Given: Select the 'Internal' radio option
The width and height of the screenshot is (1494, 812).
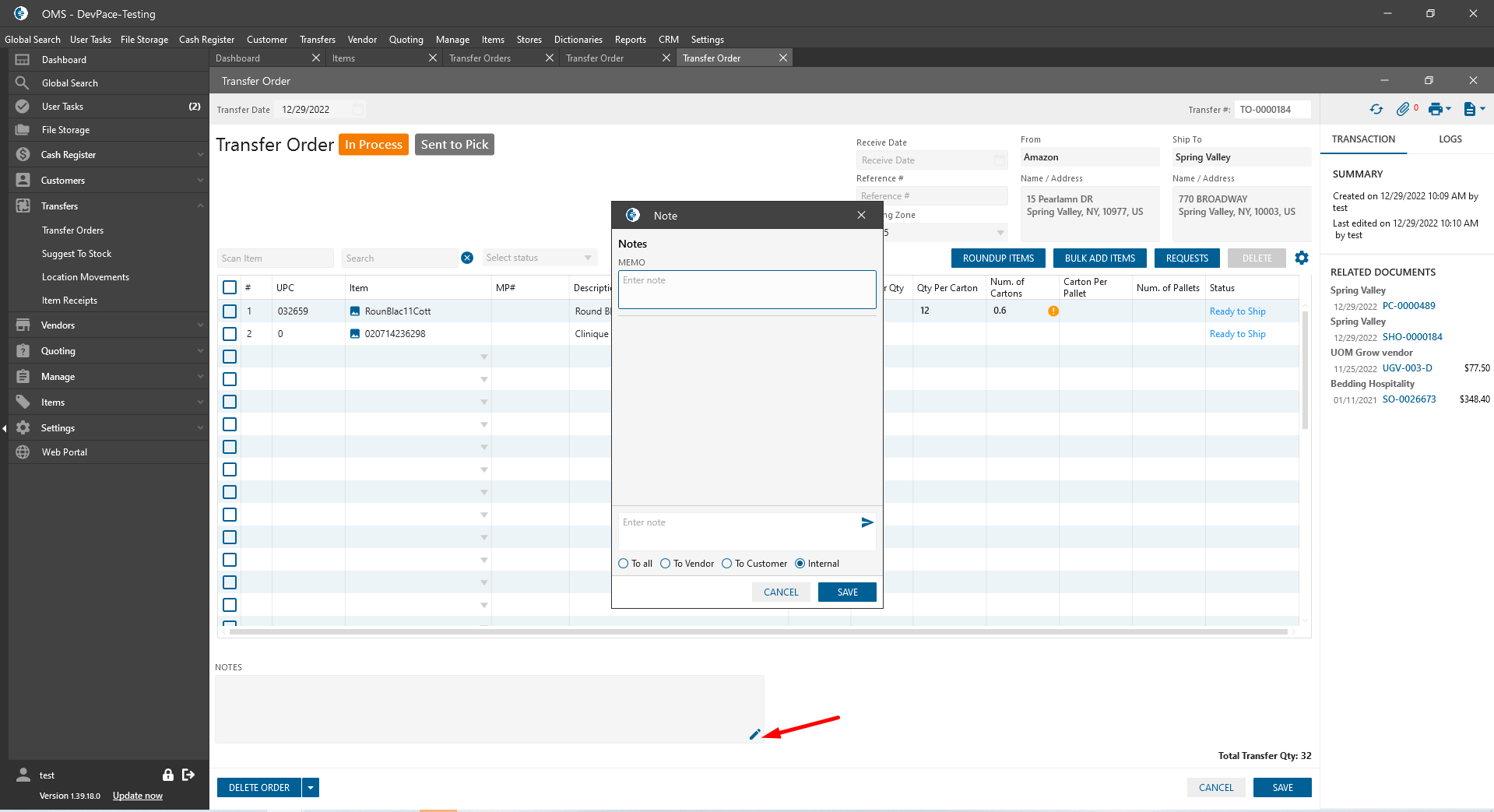Looking at the screenshot, I should tap(800, 564).
